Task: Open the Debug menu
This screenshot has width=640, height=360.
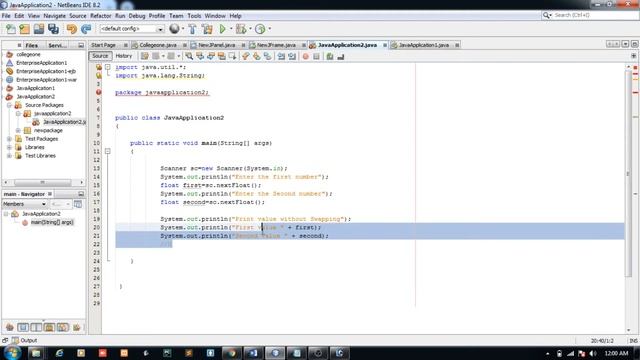Action: (137, 16)
